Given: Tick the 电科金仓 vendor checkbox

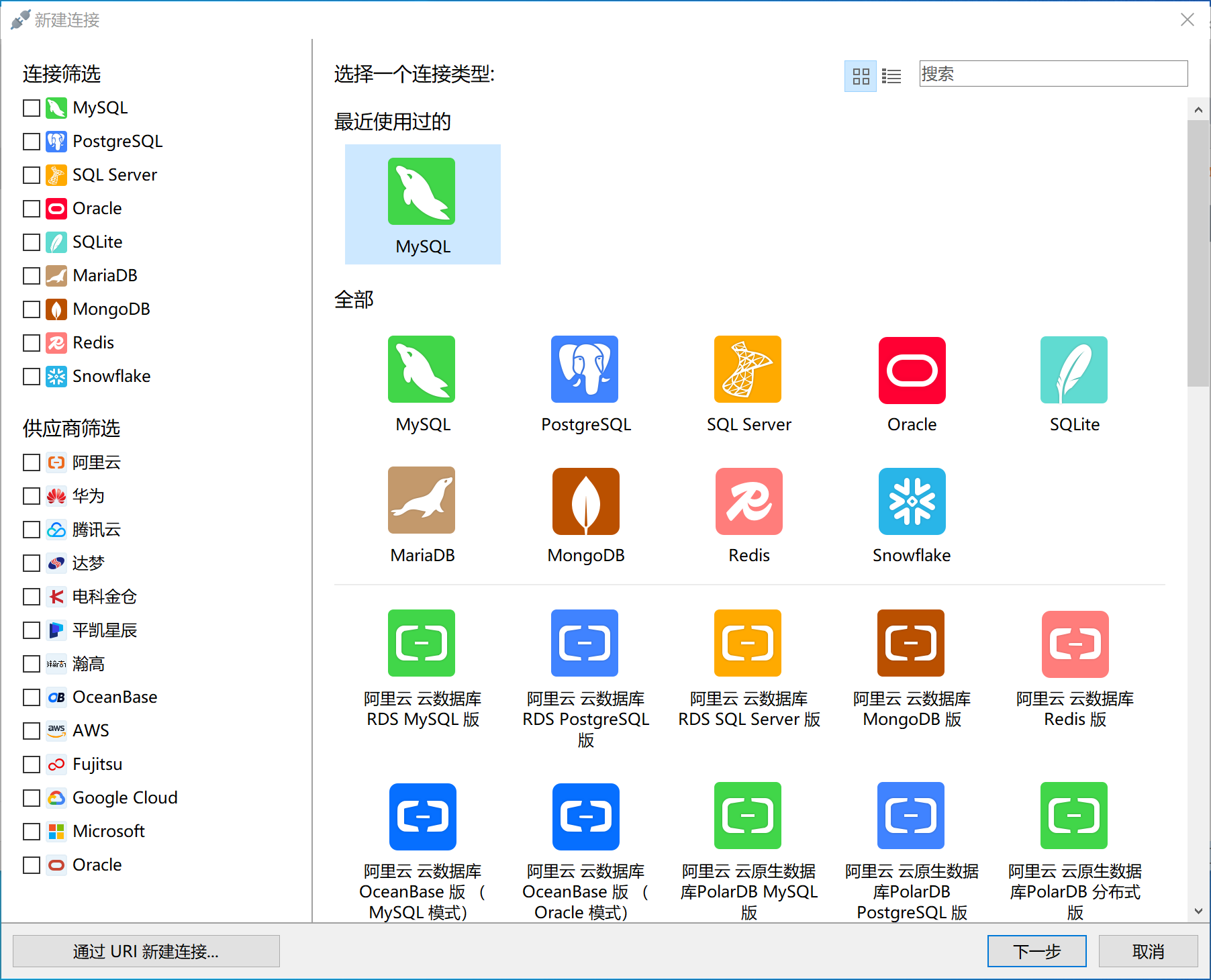Looking at the screenshot, I should click(x=32, y=597).
